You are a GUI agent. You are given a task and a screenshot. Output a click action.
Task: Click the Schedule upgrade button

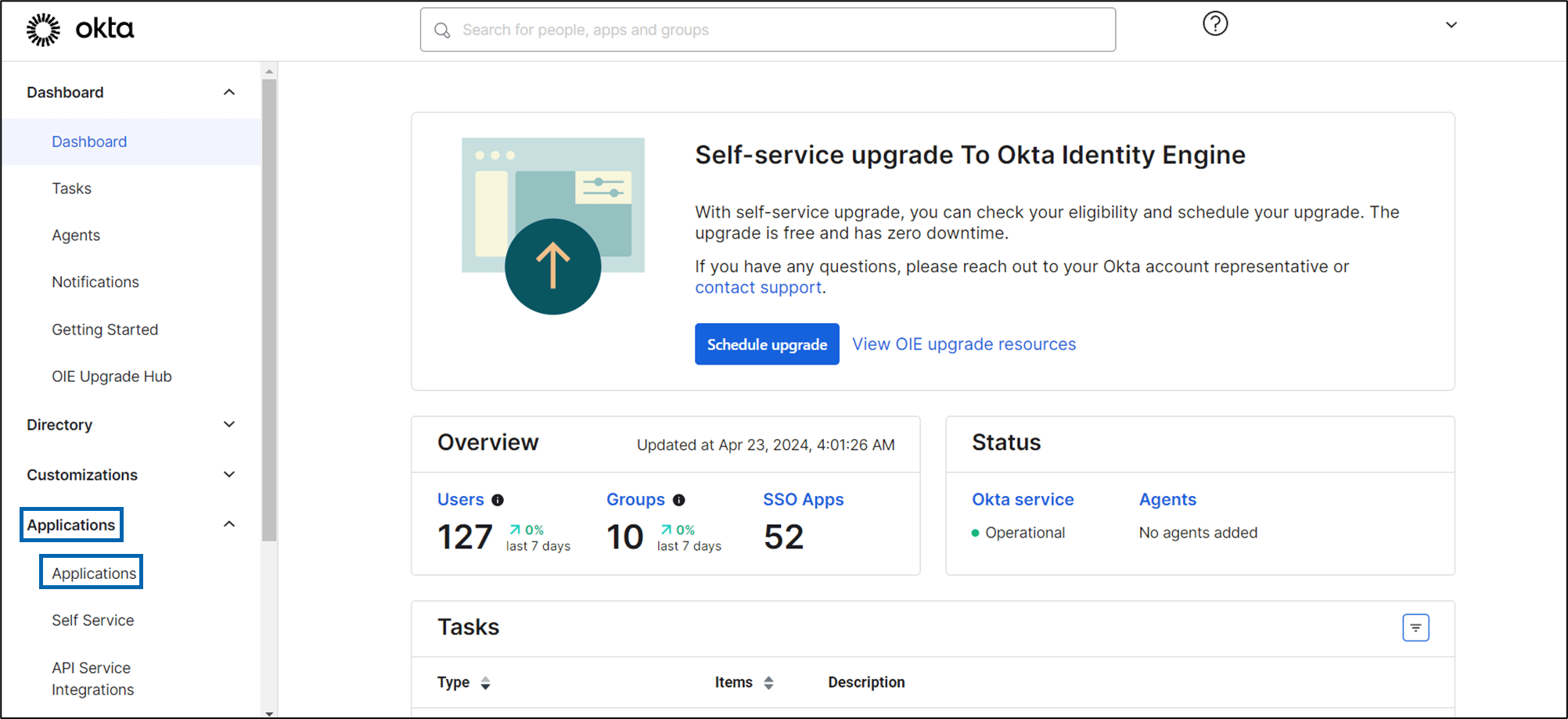tap(767, 344)
